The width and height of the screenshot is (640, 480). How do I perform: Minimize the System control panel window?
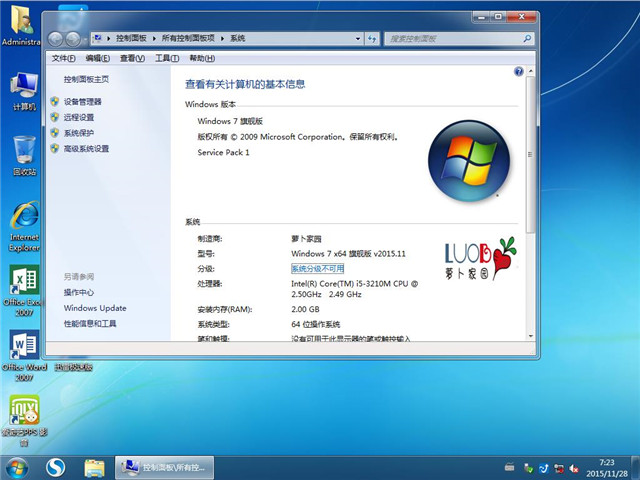point(482,17)
